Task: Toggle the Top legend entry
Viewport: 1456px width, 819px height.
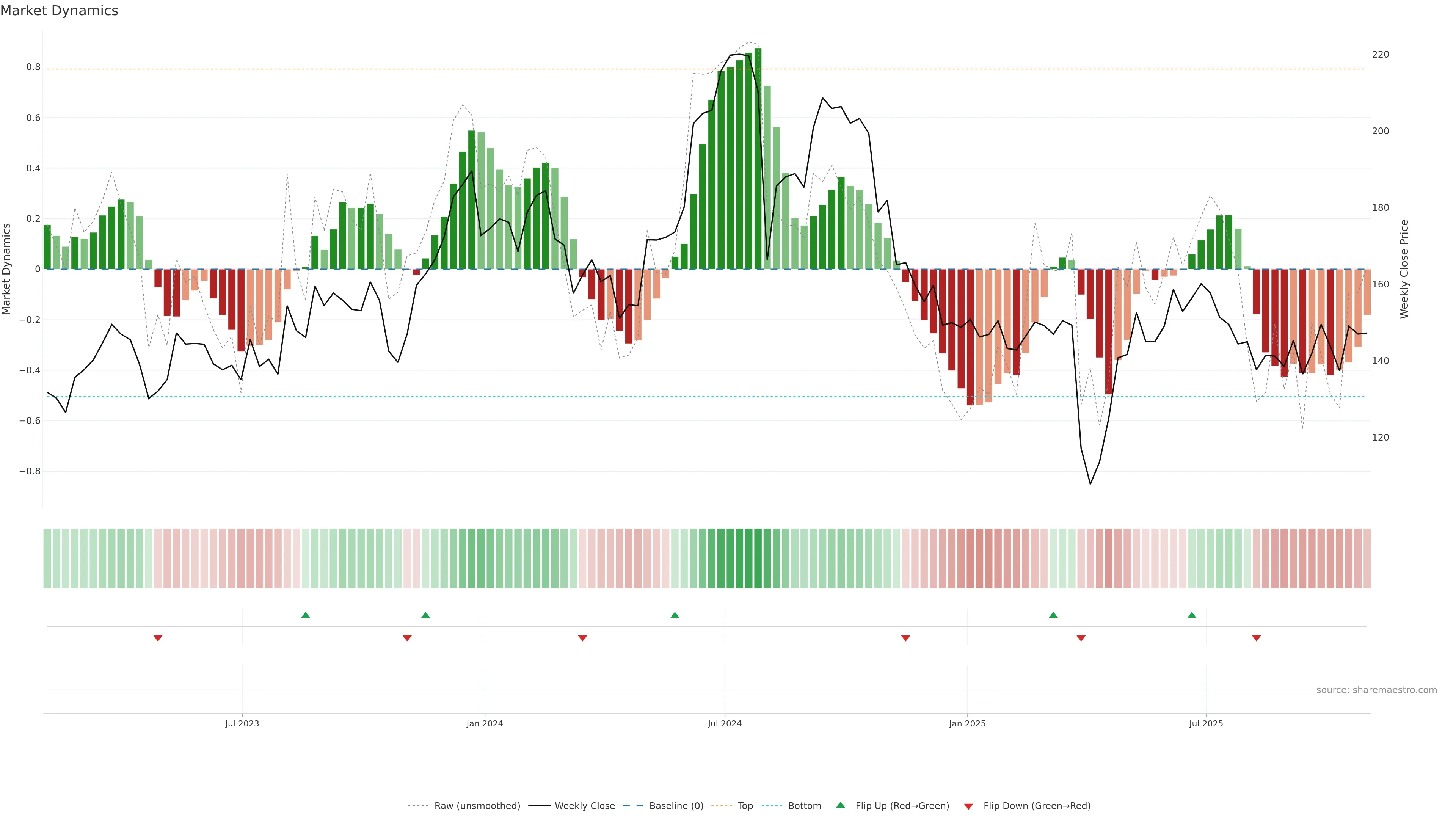Action: [x=745, y=806]
